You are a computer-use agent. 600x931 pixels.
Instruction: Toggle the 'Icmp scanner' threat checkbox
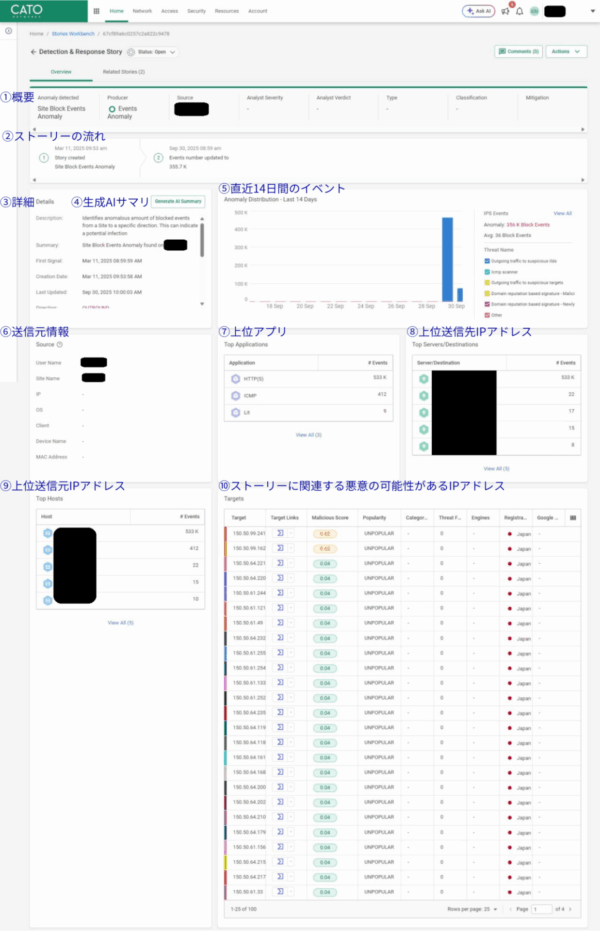486,272
